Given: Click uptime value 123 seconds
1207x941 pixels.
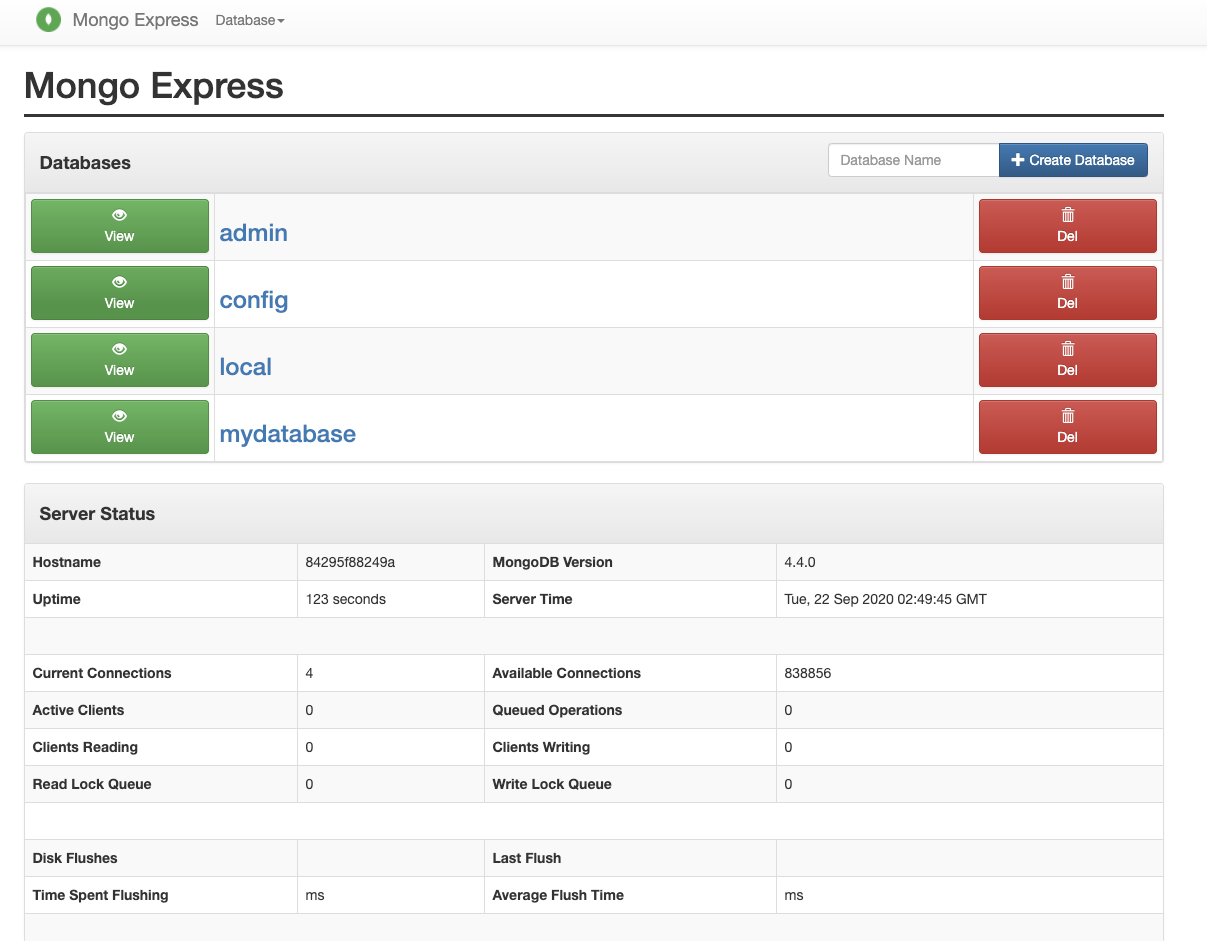Looking at the screenshot, I should [345, 599].
